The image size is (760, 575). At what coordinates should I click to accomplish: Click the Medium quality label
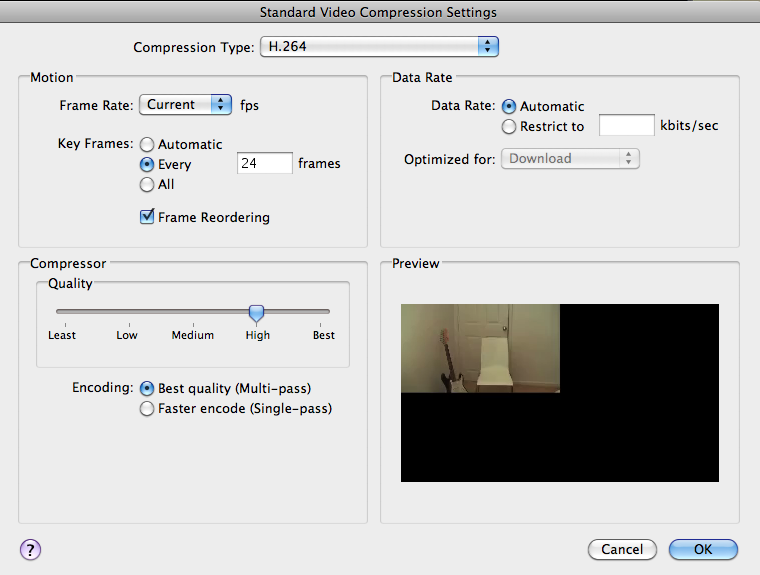(193, 335)
